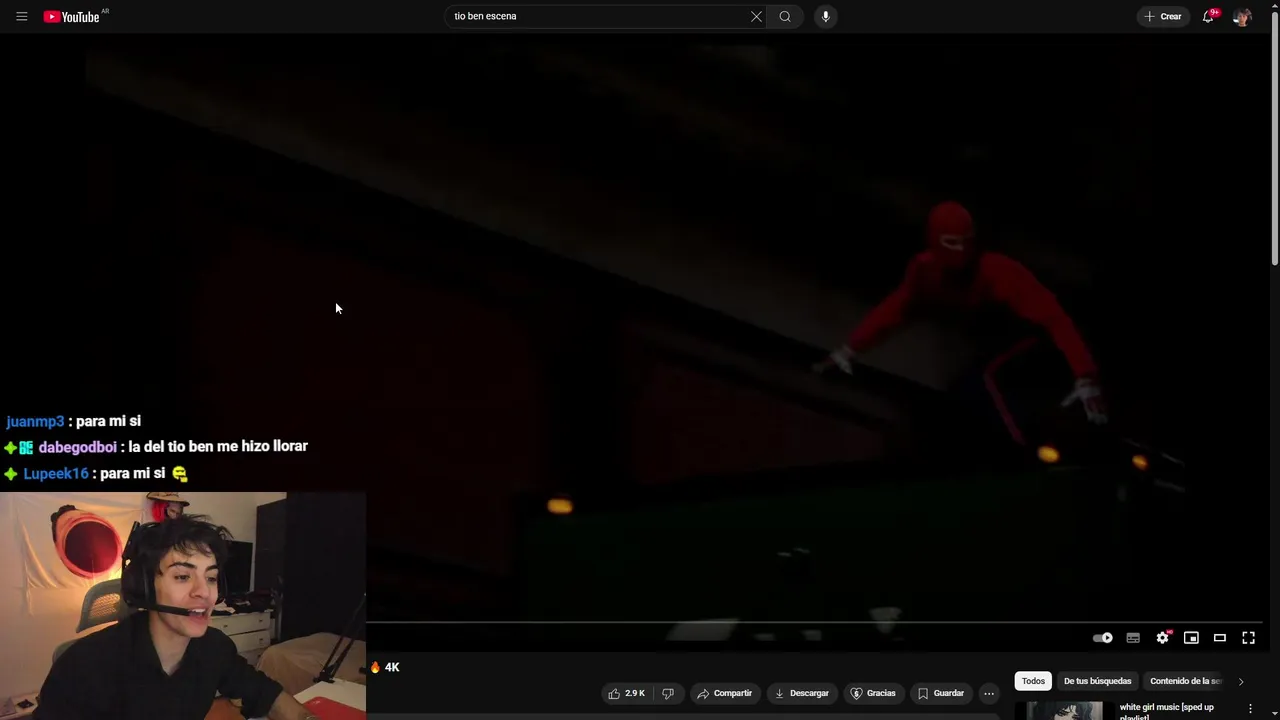Show more filter chips with arrow
Viewport: 1280px width, 720px height.
(x=1241, y=681)
